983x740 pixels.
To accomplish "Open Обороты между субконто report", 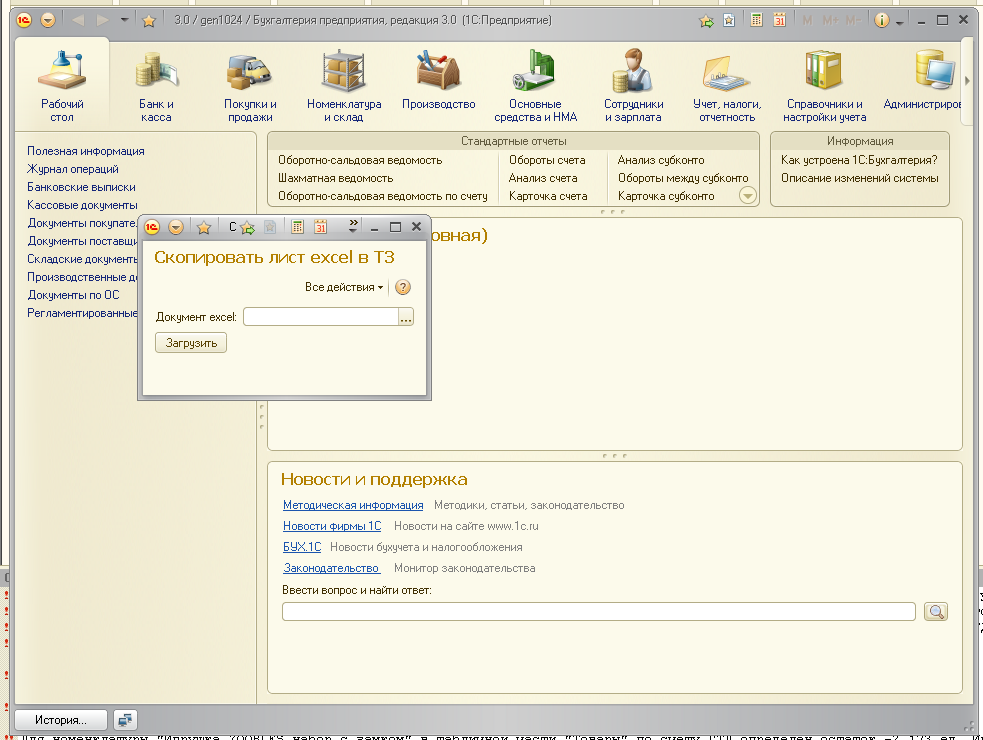I will coord(683,178).
